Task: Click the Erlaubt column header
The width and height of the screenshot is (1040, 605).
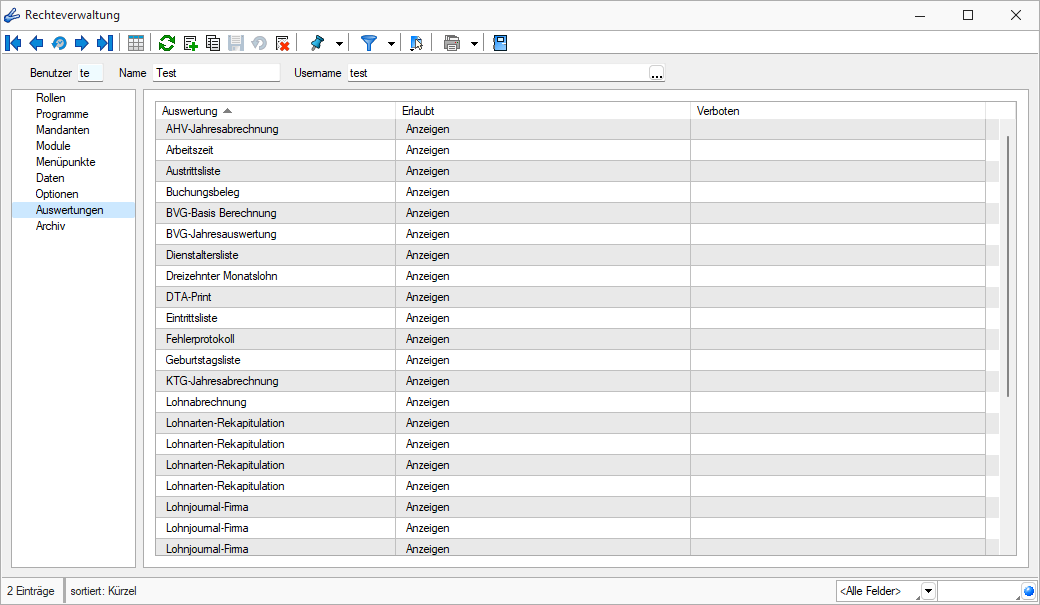Action: [543, 111]
